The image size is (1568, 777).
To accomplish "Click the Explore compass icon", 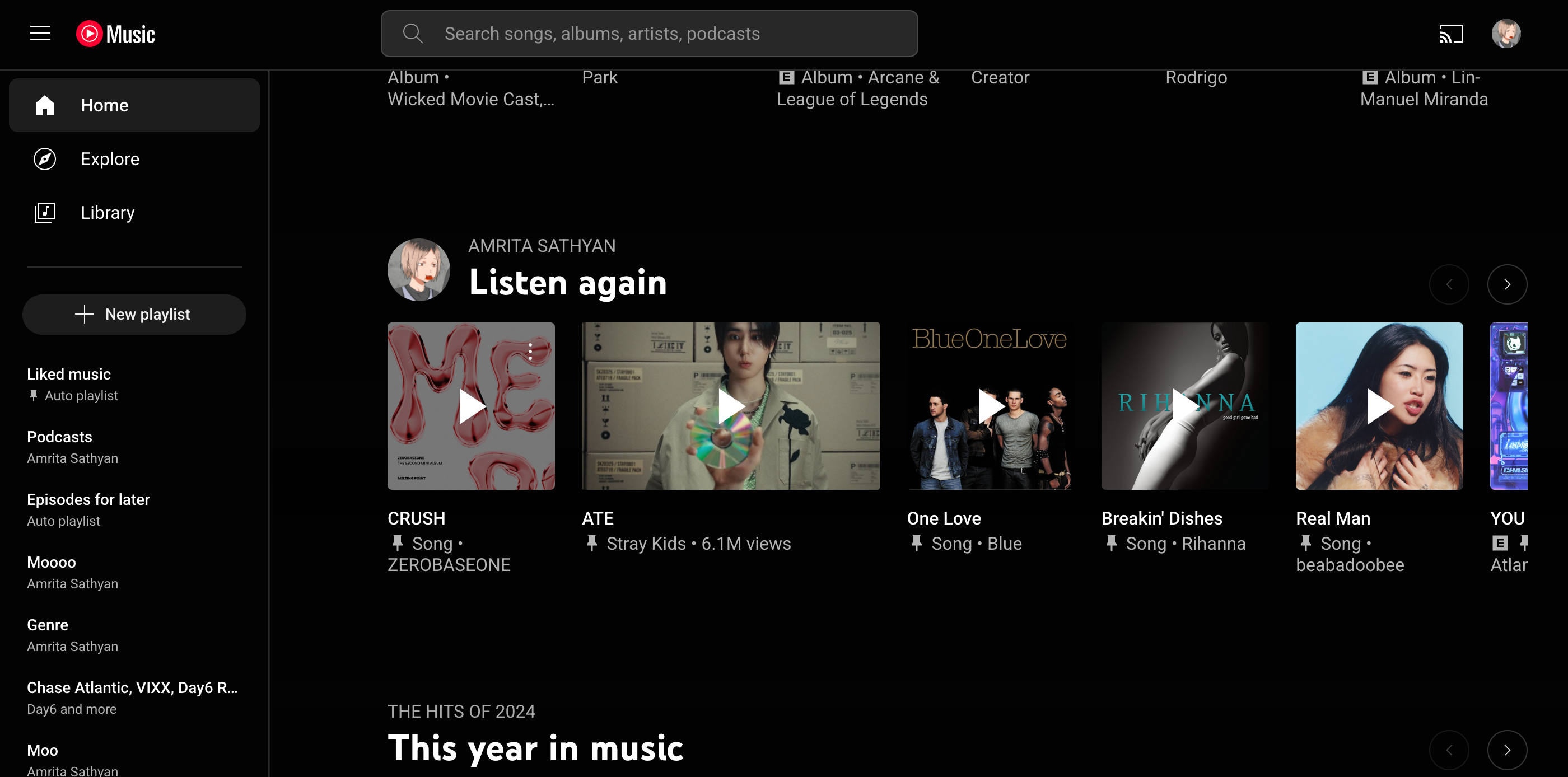I will pos(44,159).
